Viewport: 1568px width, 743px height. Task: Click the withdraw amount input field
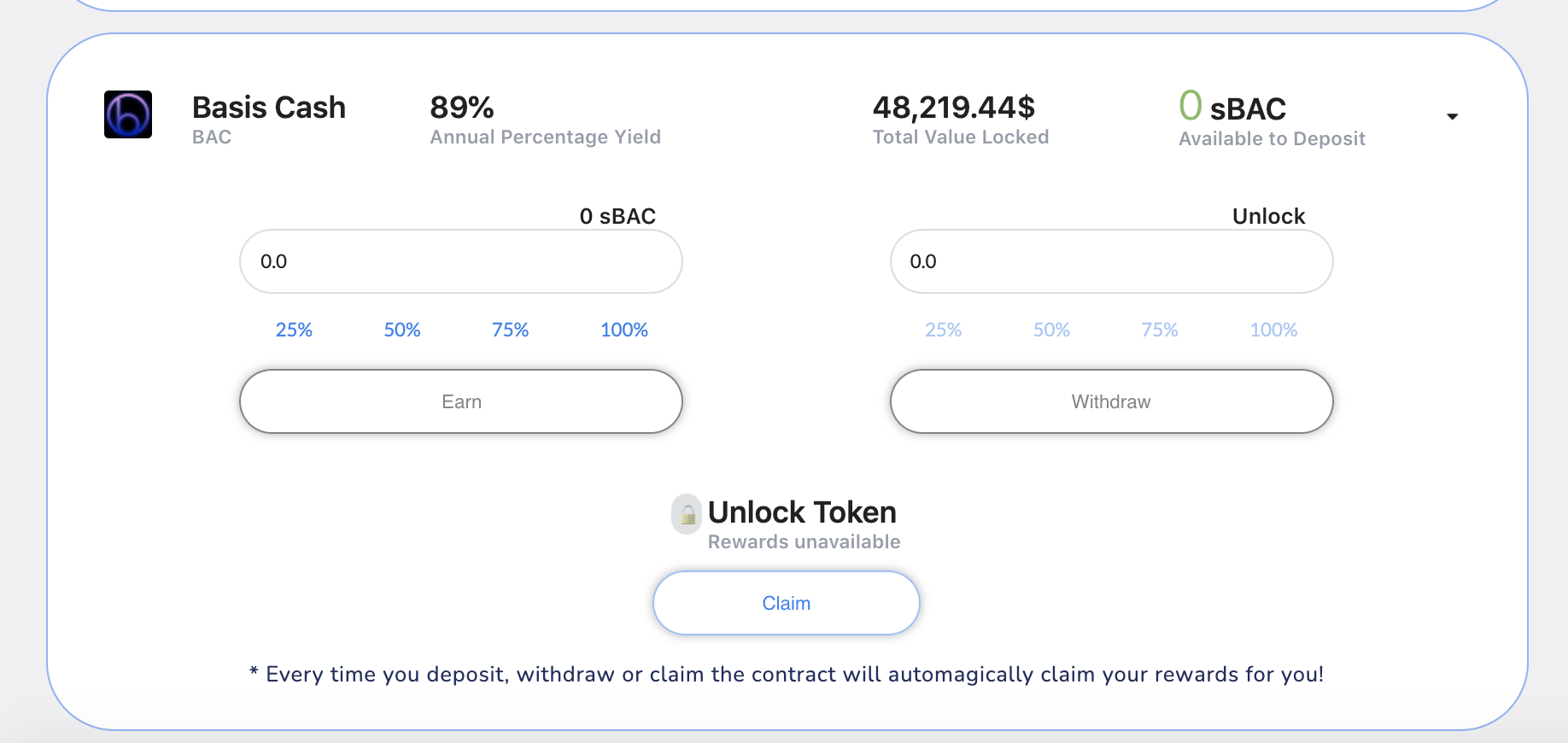pos(1110,261)
